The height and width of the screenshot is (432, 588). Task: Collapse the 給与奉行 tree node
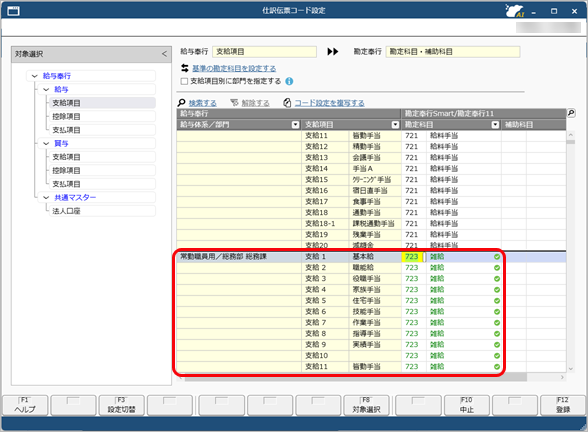[34, 76]
